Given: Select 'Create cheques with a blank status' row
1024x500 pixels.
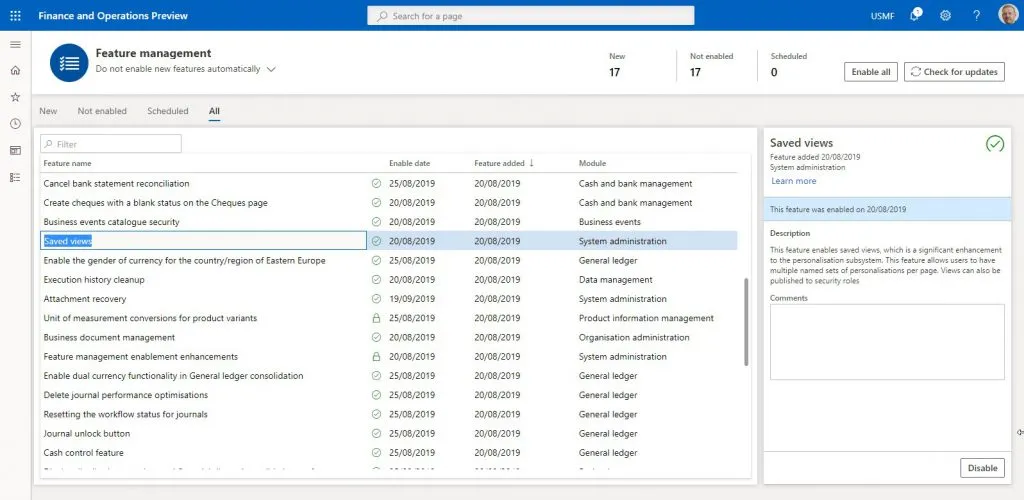Looking at the screenshot, I should coord(391,203).
